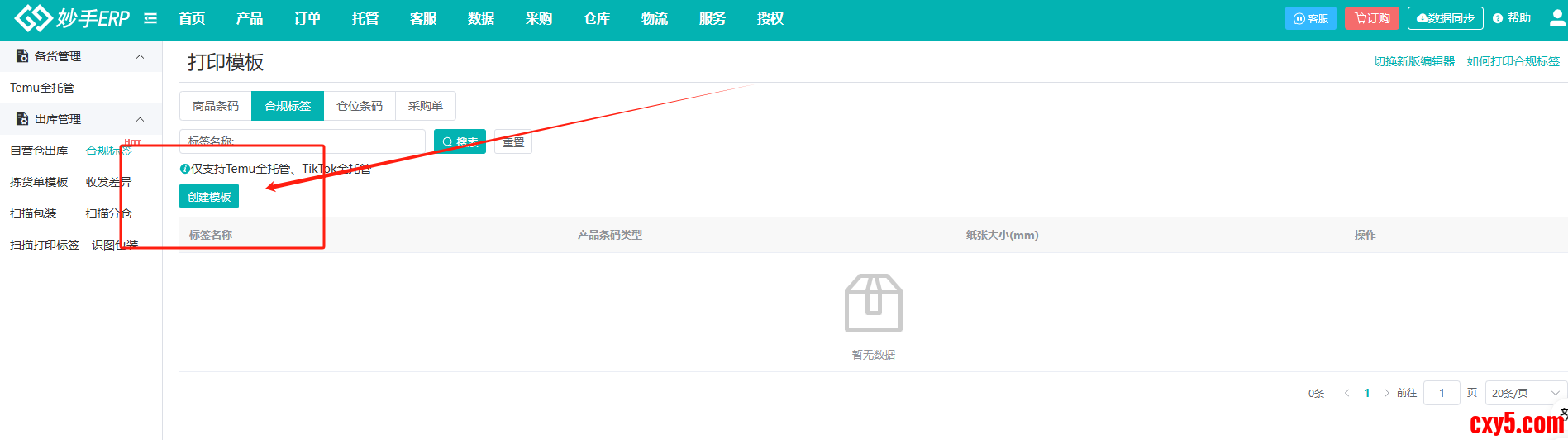Screen dimensions: 1568x440
Task: Open 合规标签 in the sidebar
Action: click(108, 151)
